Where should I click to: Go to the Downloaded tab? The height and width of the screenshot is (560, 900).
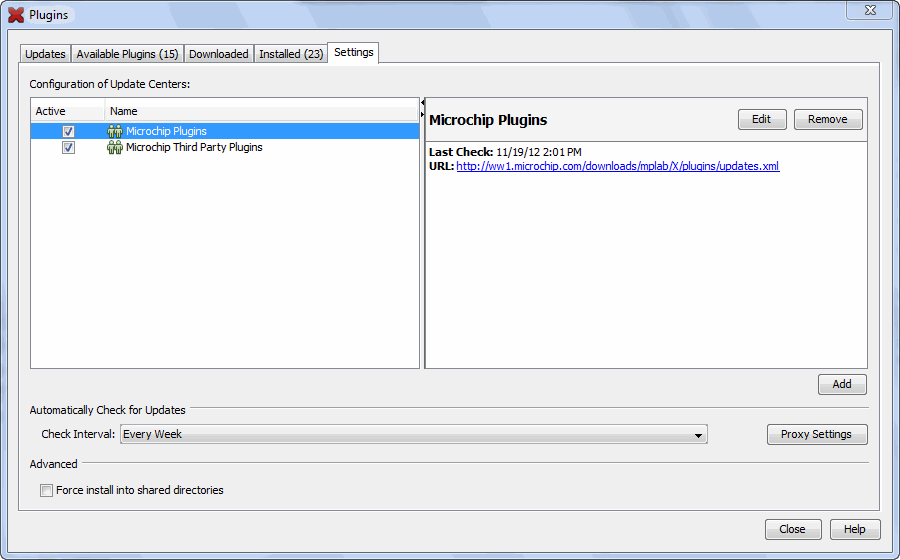pyautogui.click(x=219, y=54)
